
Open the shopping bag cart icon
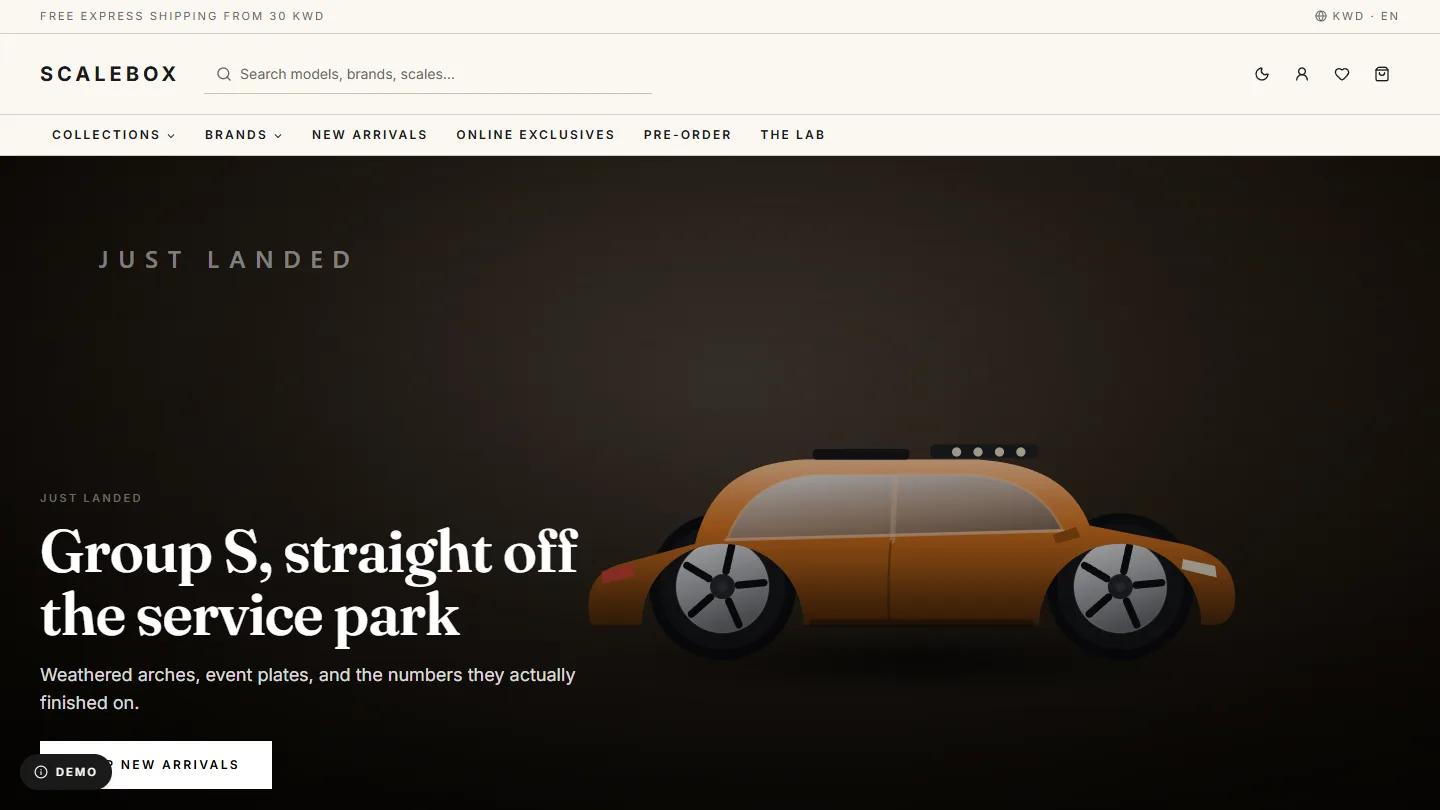[1382, 74]
